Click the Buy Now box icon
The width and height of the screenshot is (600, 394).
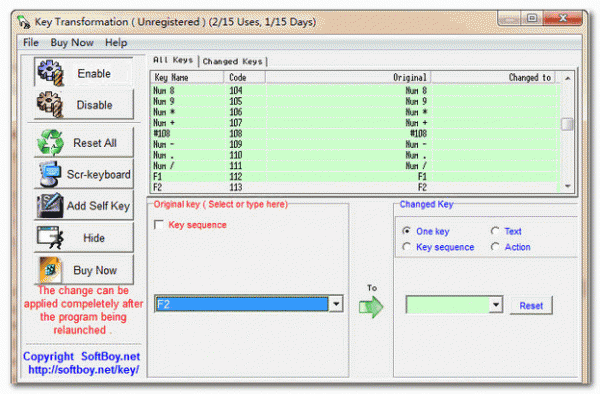[x=50, y=270]
